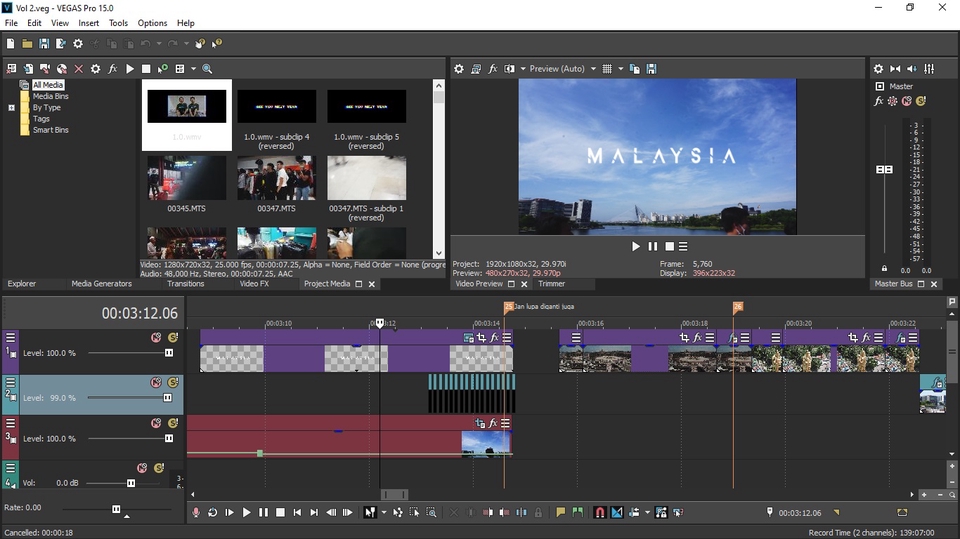Expand the By Type tree node

click(x=11, y=108)
